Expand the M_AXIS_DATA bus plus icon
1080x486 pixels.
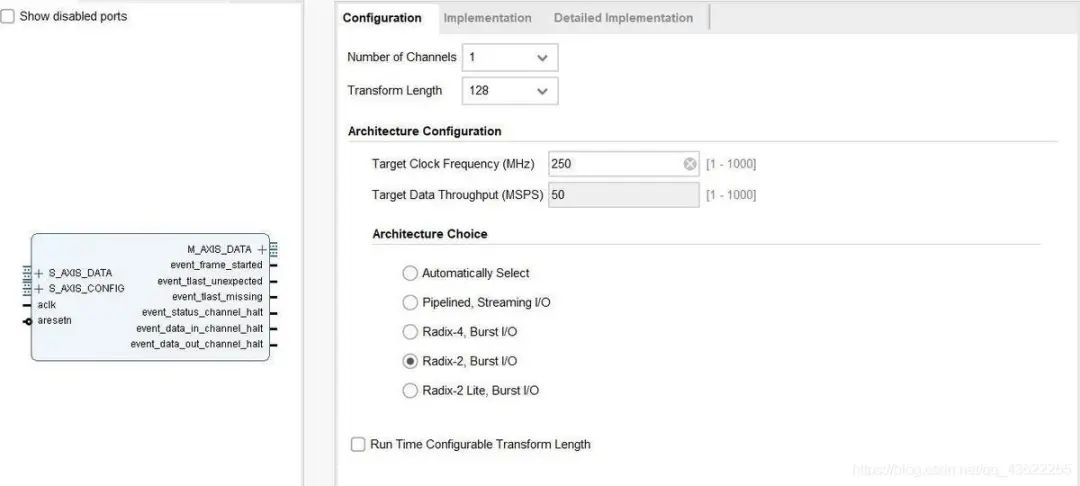tap(262, 249)
